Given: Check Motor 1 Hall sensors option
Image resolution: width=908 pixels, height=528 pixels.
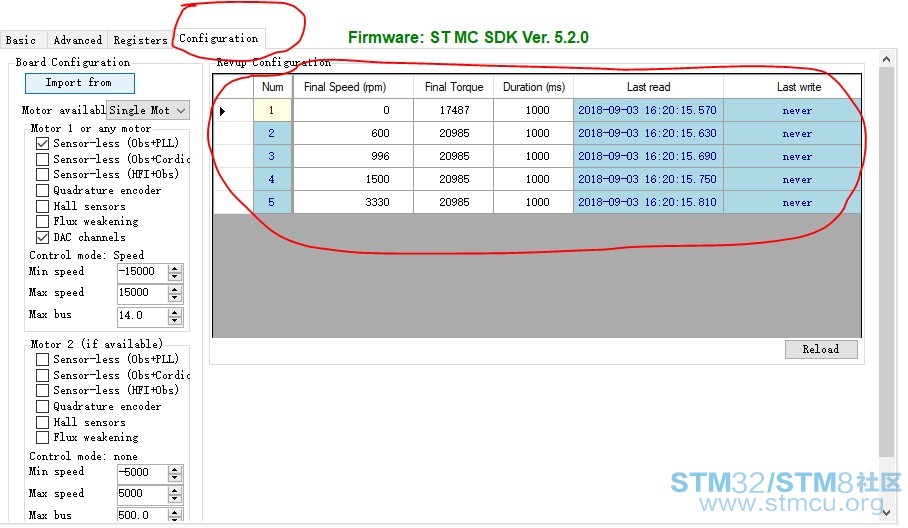Looking at the screenshot, I should 42,206.
